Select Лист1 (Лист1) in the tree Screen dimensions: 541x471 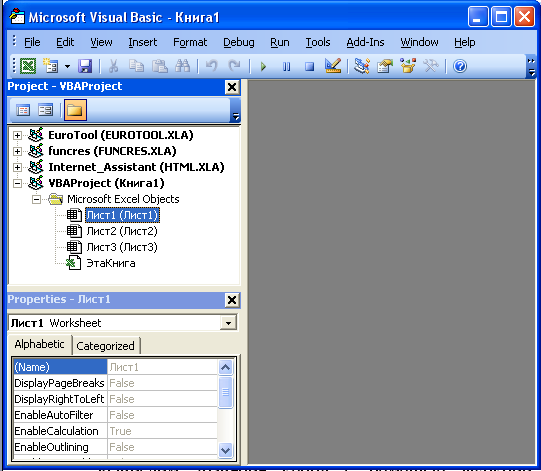click(x=122, y=215)
